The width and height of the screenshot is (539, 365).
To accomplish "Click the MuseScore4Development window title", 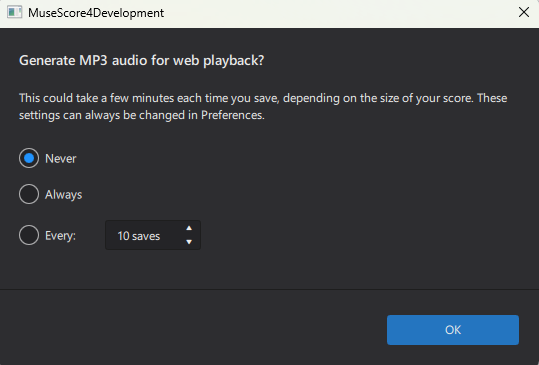I will (x=96, y=13).
